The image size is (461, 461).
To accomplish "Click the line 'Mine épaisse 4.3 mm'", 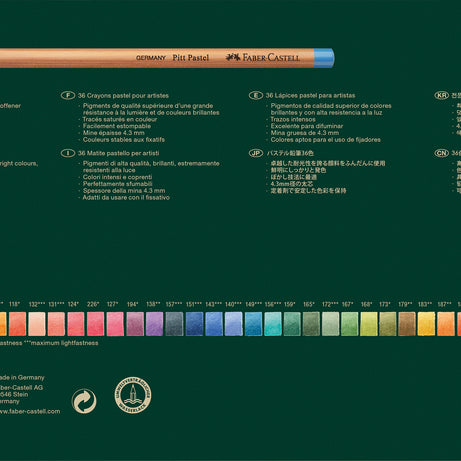I will click(x=114, y=133).
